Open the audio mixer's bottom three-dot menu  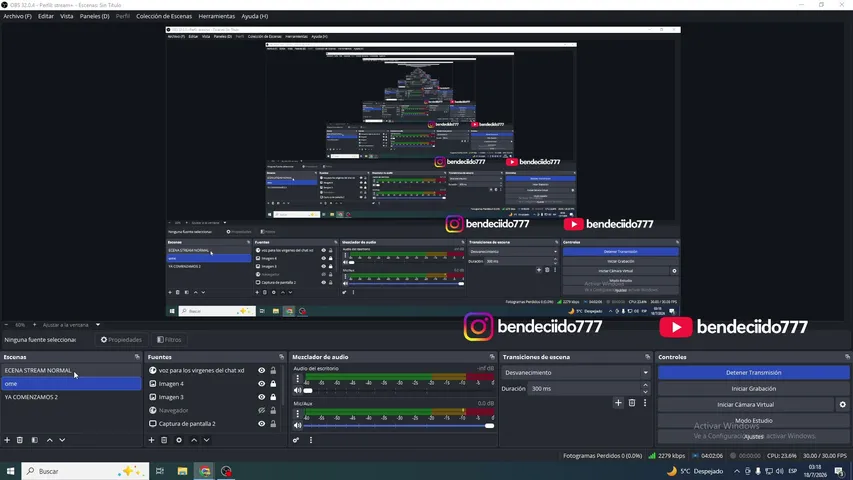click(x=311, y=440)
